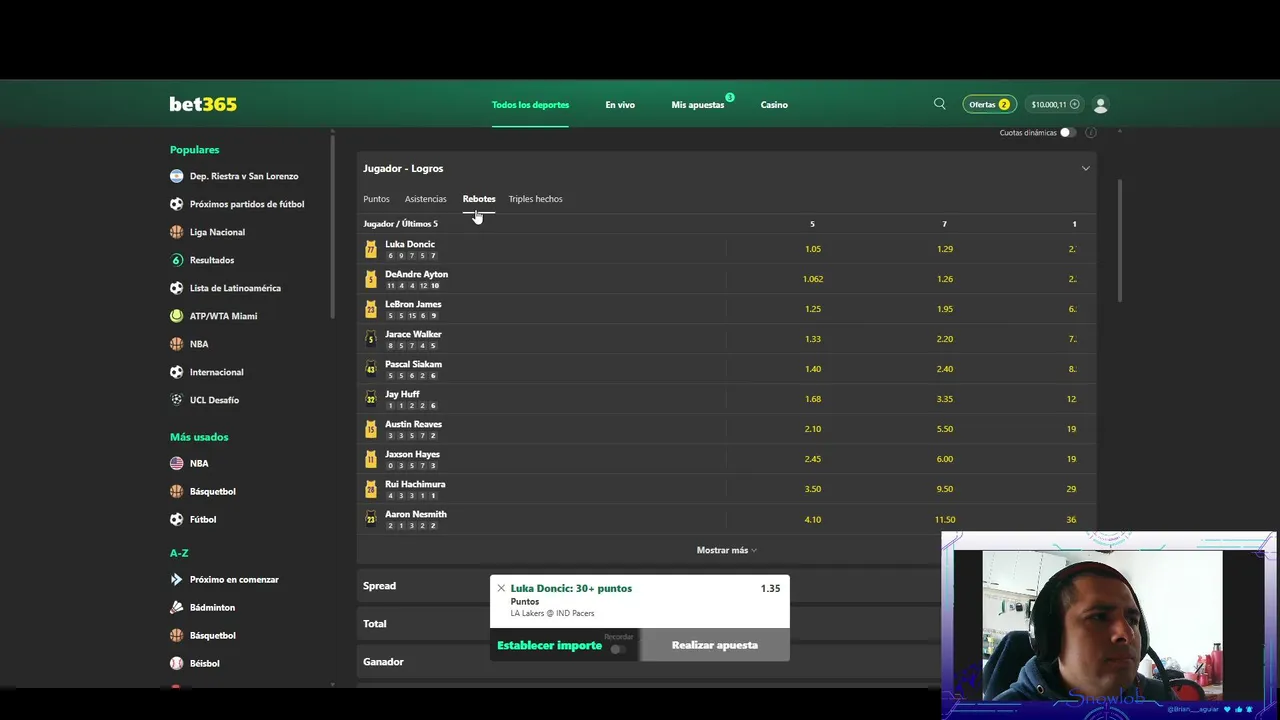Select Jarace Walker 2.20 odds
This screenshot has width=1280, height=720.
tap(945, 339)
